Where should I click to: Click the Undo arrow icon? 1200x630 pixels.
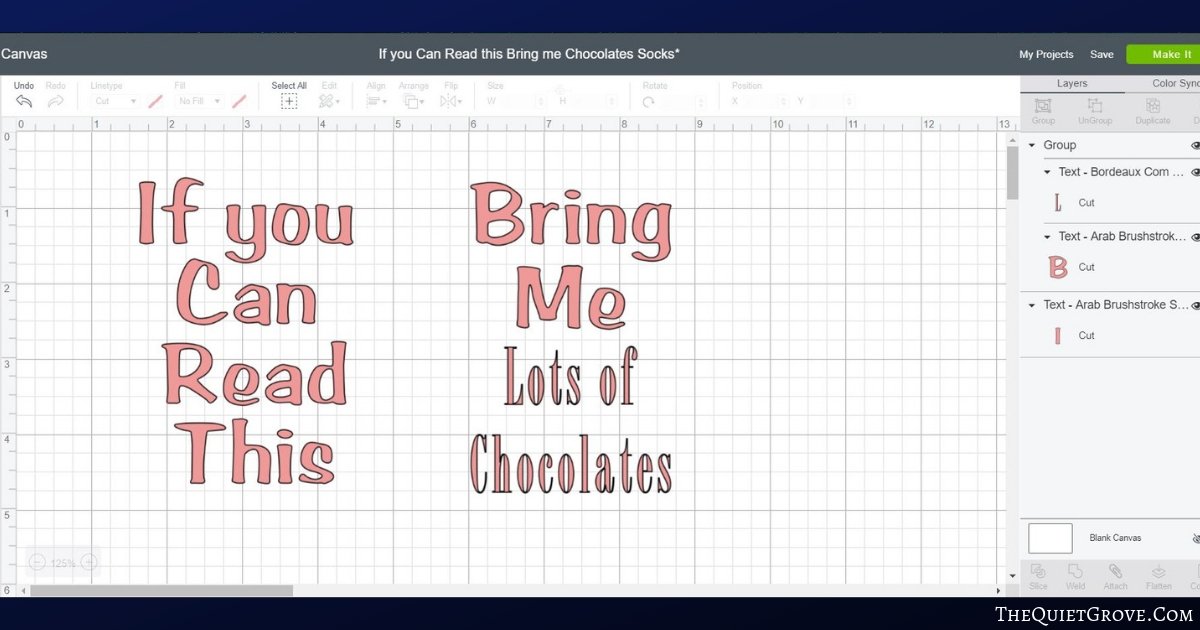coord(24,101)
